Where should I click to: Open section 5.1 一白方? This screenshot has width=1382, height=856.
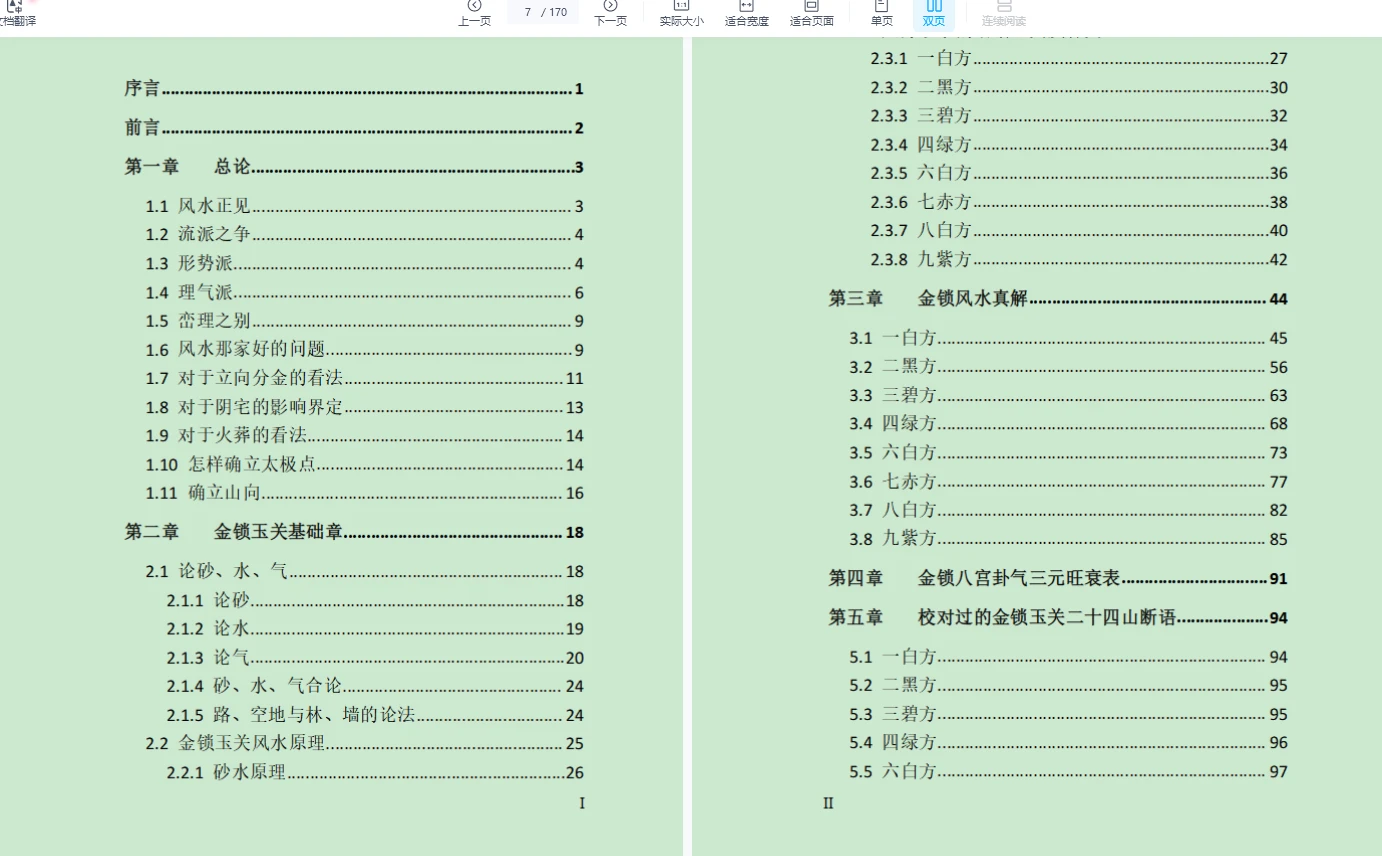coord(1069,657)
